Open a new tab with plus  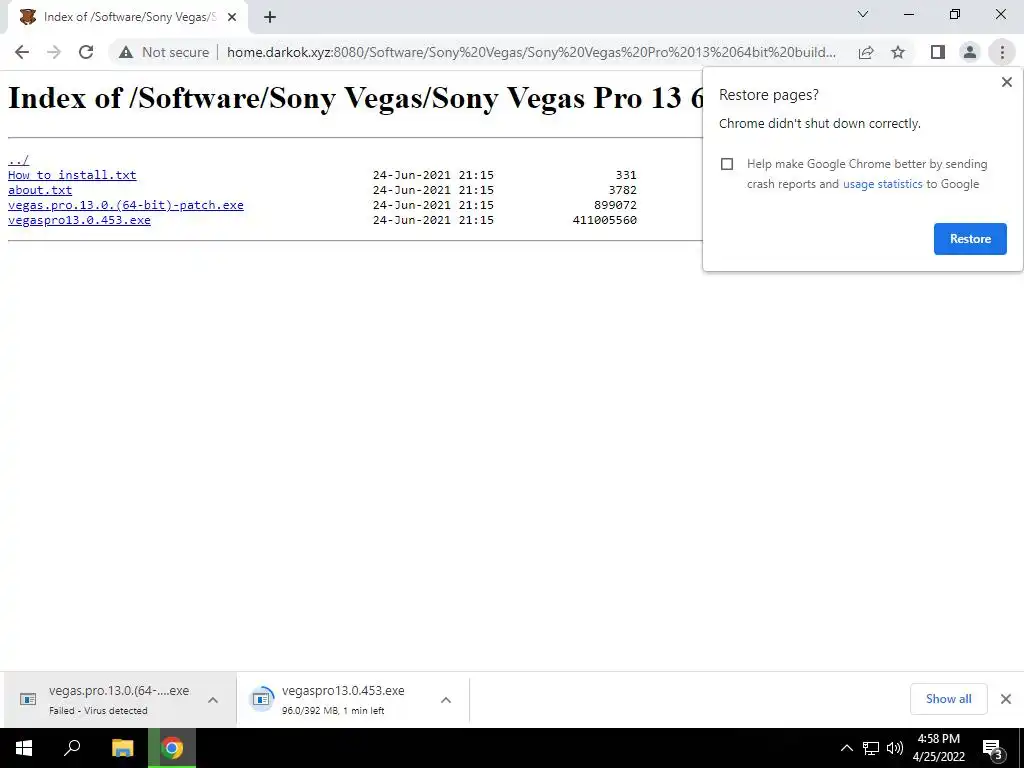tap(270, 18)
